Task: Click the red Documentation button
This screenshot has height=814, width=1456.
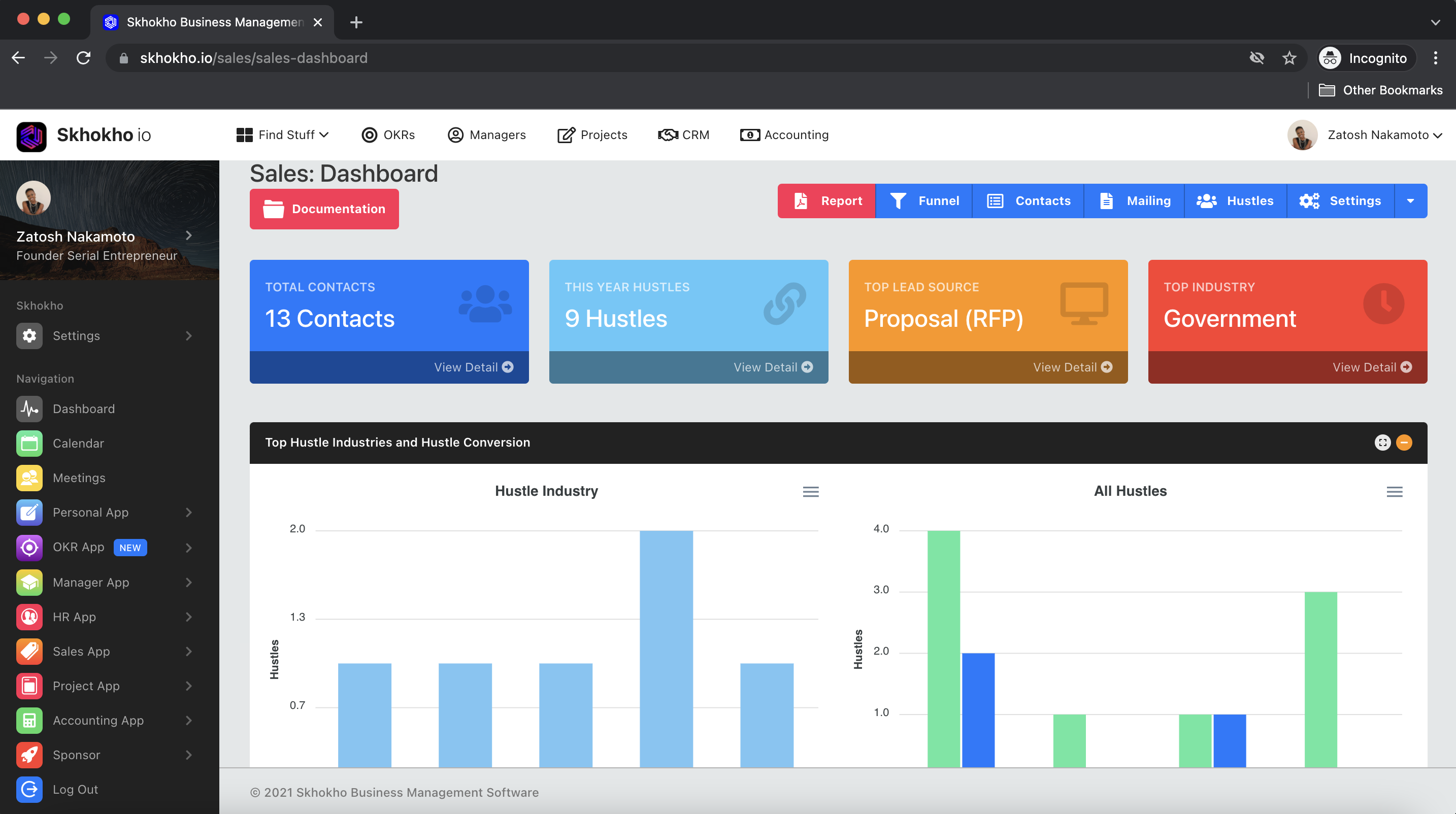Action: pos(324,209)
